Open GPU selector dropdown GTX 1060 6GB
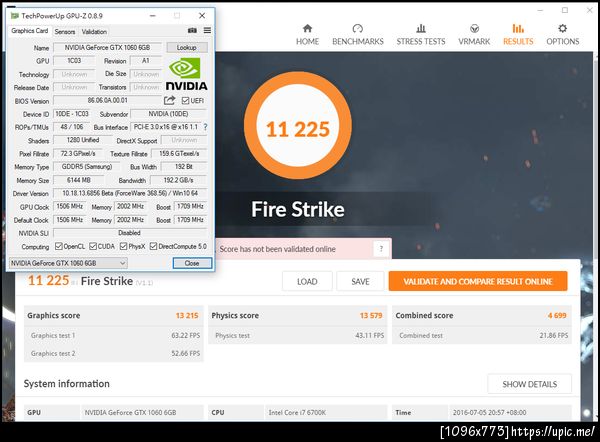Viewport: 600px width, 442px height. [x=68, y=263]
